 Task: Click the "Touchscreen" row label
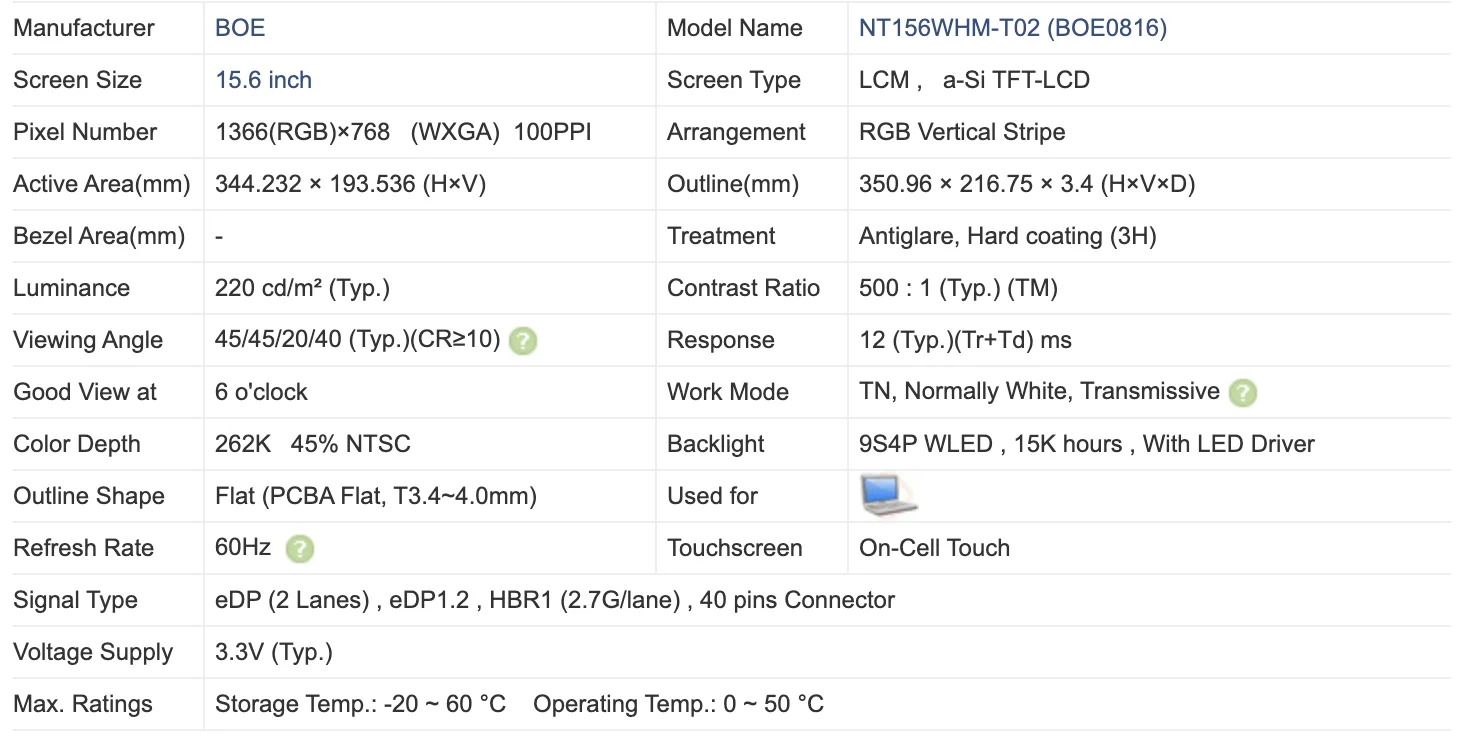(x=735, y=548)
